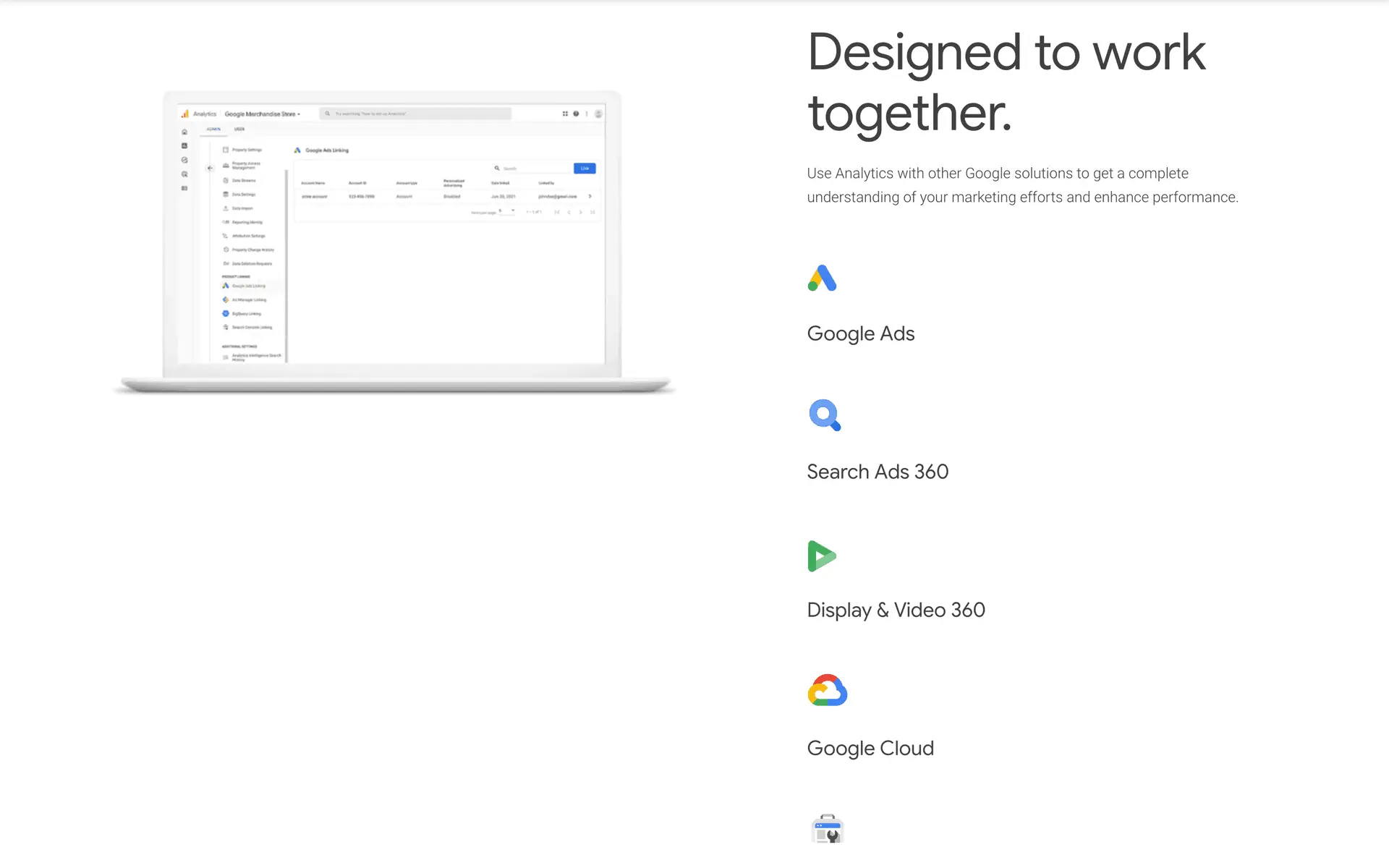The width and height of the screenshot is (1389, 868).
Task: Open the Google Ads text link
Action: coord(860,333)
